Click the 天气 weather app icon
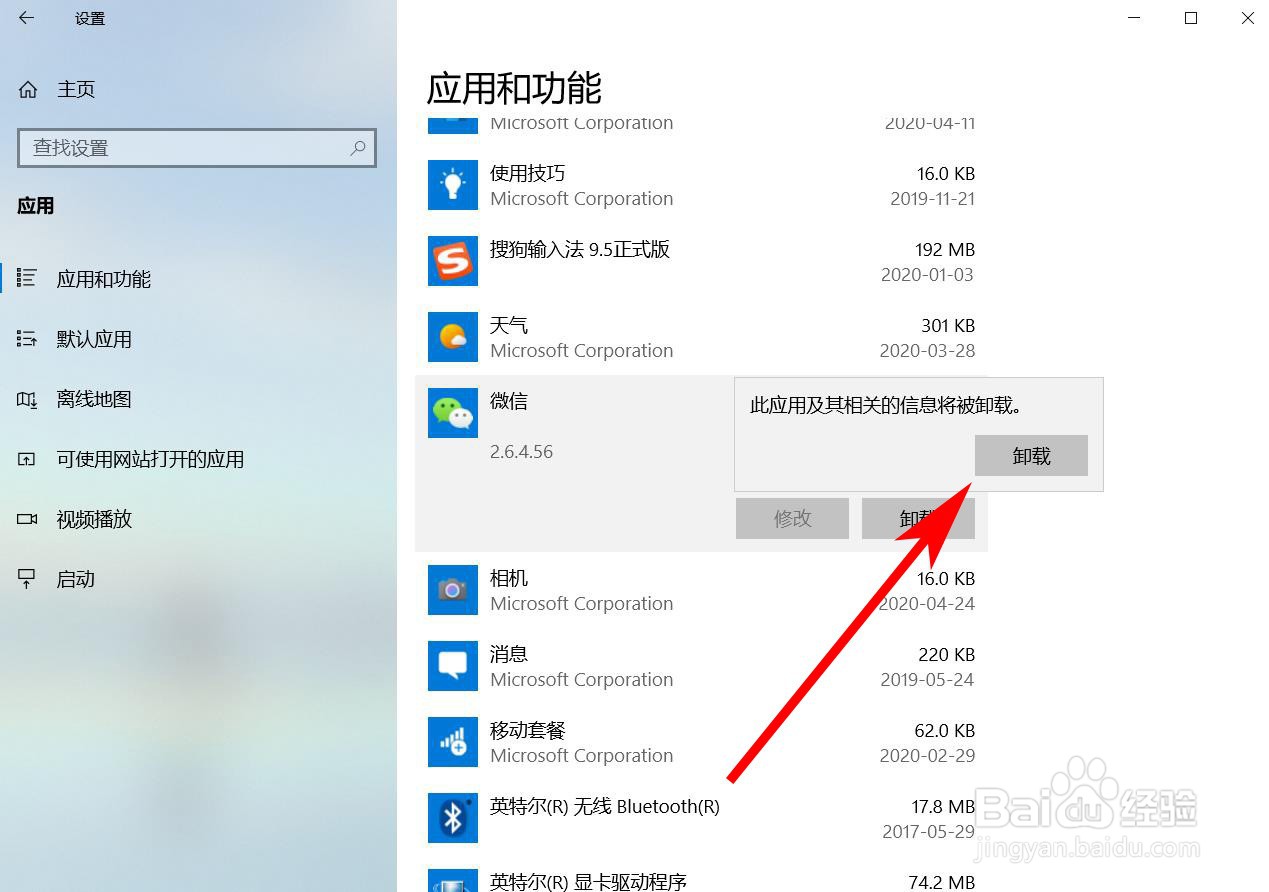Image resolution: width=1269 pixels, height=892 pixels. click(x=452, y=337)
